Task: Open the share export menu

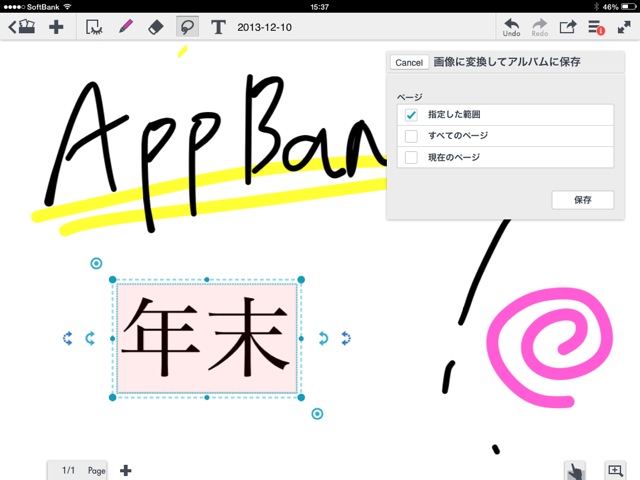Action: [x=567, y=27]
